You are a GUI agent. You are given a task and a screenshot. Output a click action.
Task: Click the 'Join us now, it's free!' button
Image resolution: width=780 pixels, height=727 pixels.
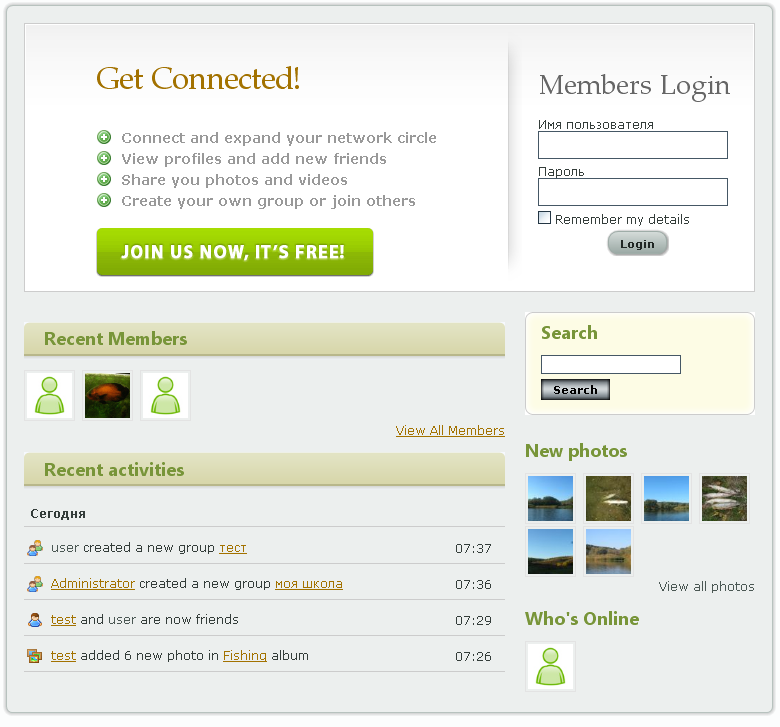[x=235, y=252]
